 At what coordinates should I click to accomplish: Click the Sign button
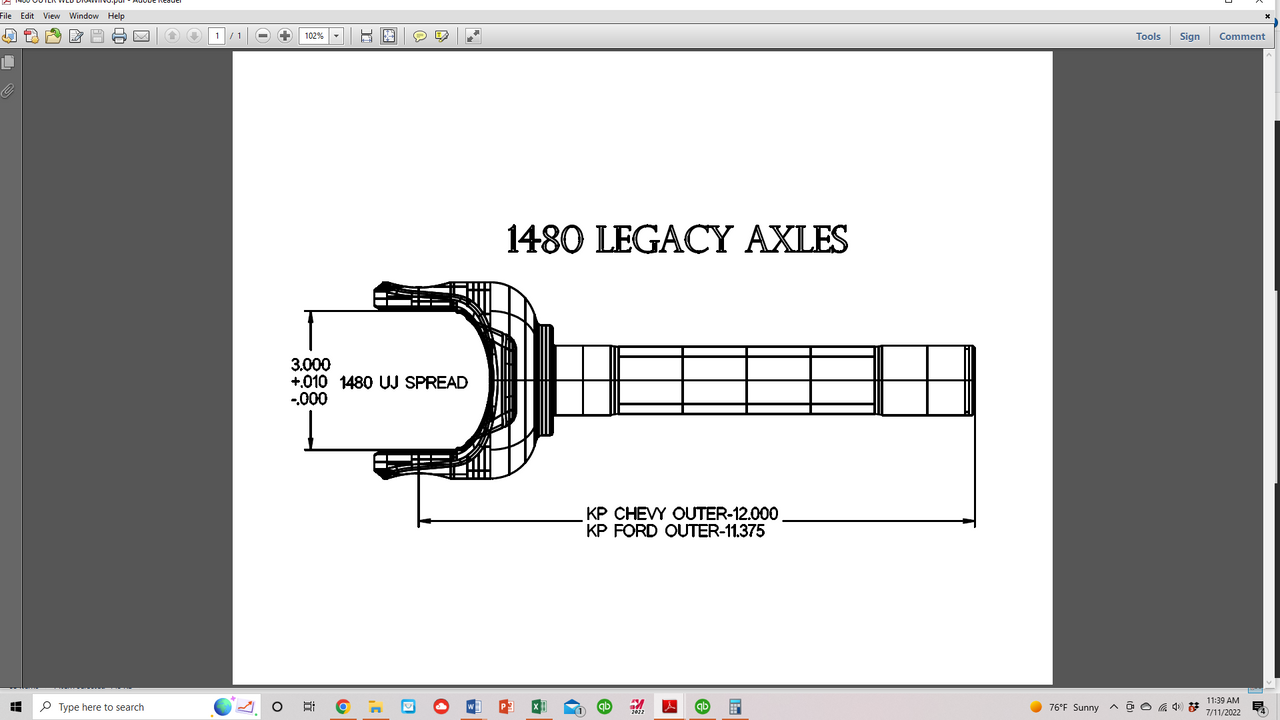click(x=1189, y=36)
